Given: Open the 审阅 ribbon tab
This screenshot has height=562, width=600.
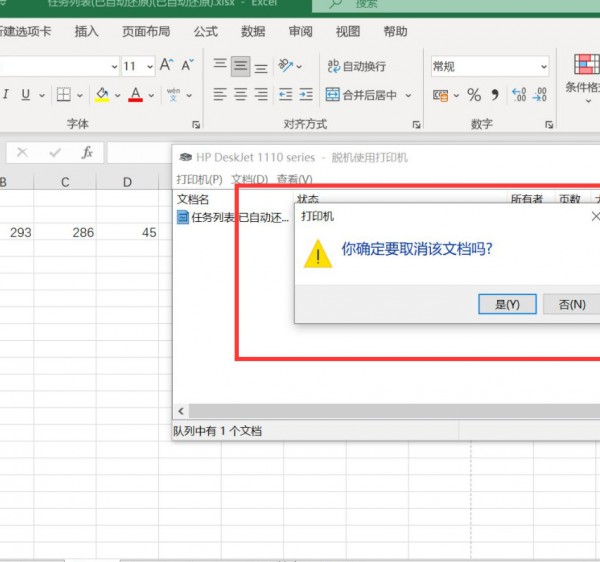Looking at the screenshot, I should [x=301, y=31].
